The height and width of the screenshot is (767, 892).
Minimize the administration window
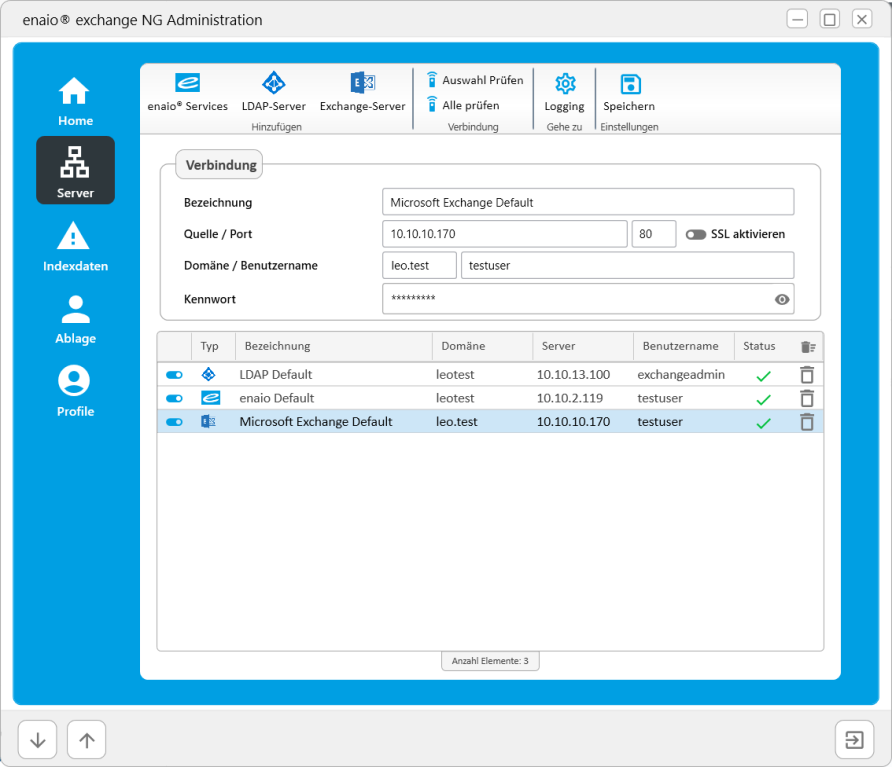coord(797,19)
